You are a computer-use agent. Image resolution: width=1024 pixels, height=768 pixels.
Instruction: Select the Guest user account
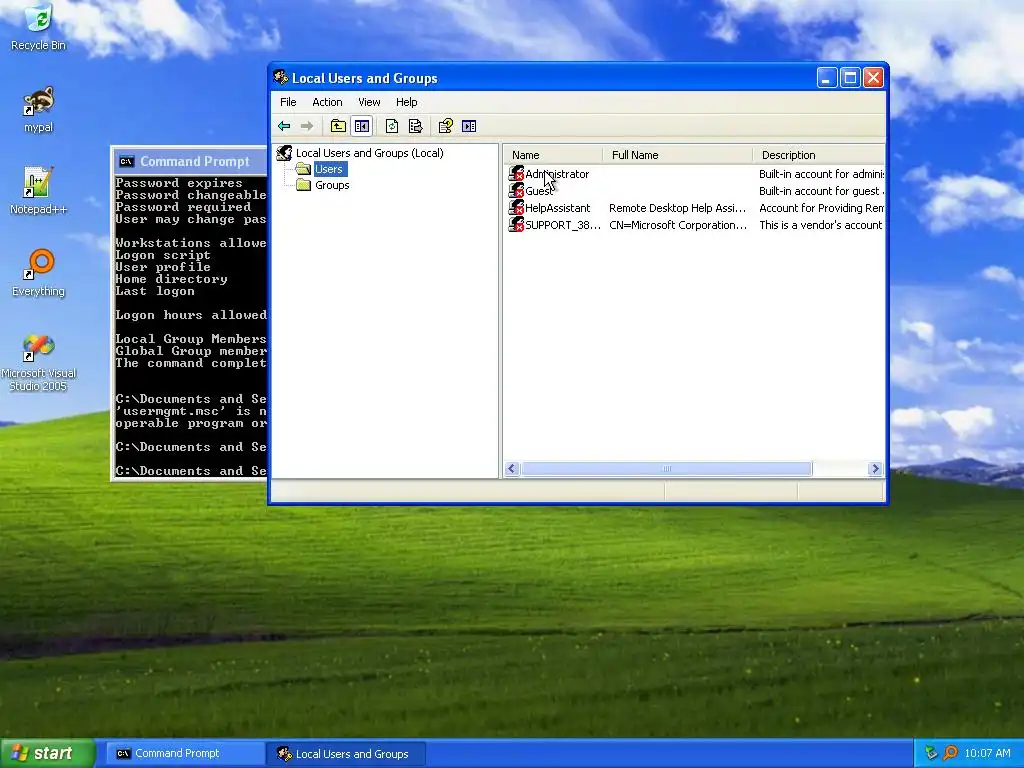tap(539, 191)
